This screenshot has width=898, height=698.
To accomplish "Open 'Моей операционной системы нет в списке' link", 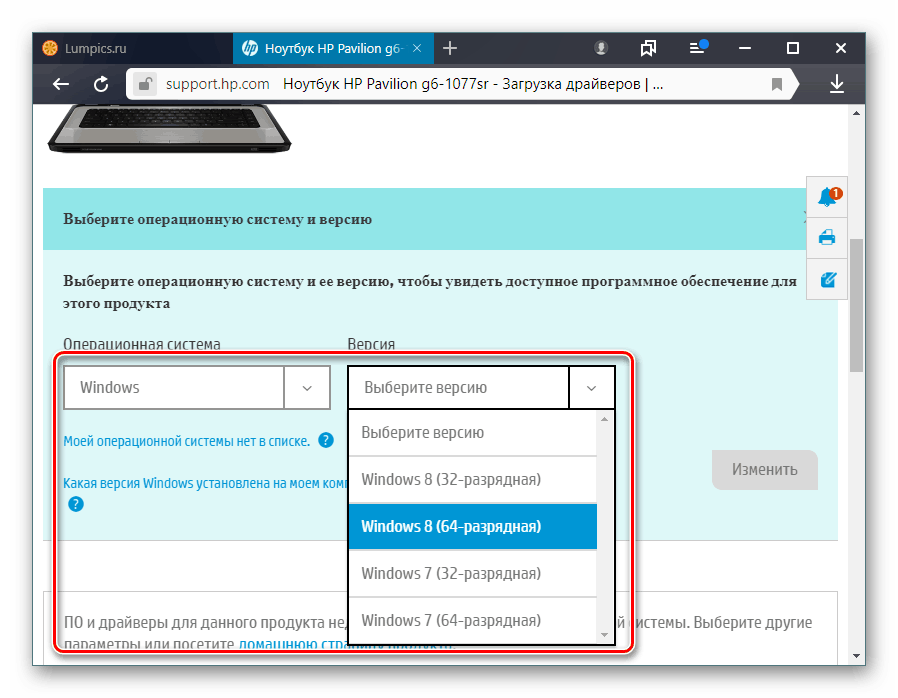I will pos(186,441).
